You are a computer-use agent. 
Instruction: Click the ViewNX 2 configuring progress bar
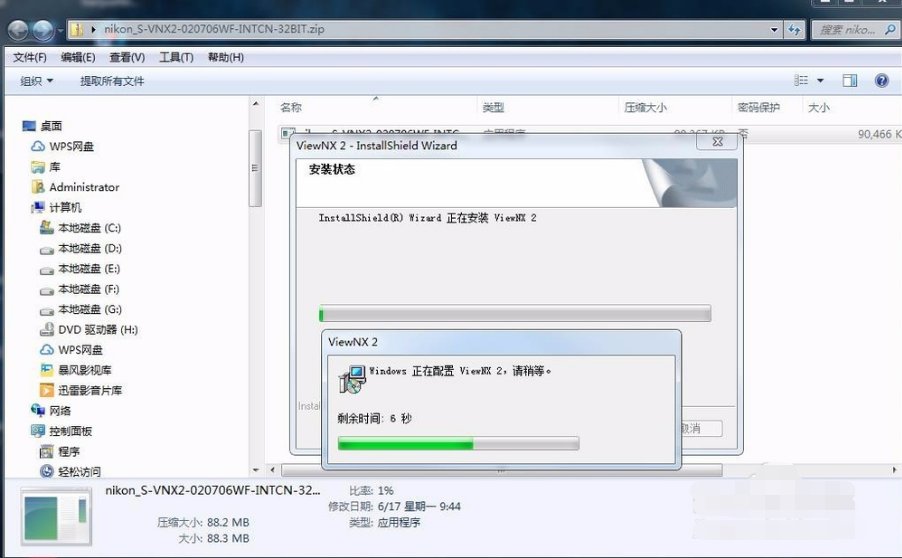coord(458,443)
